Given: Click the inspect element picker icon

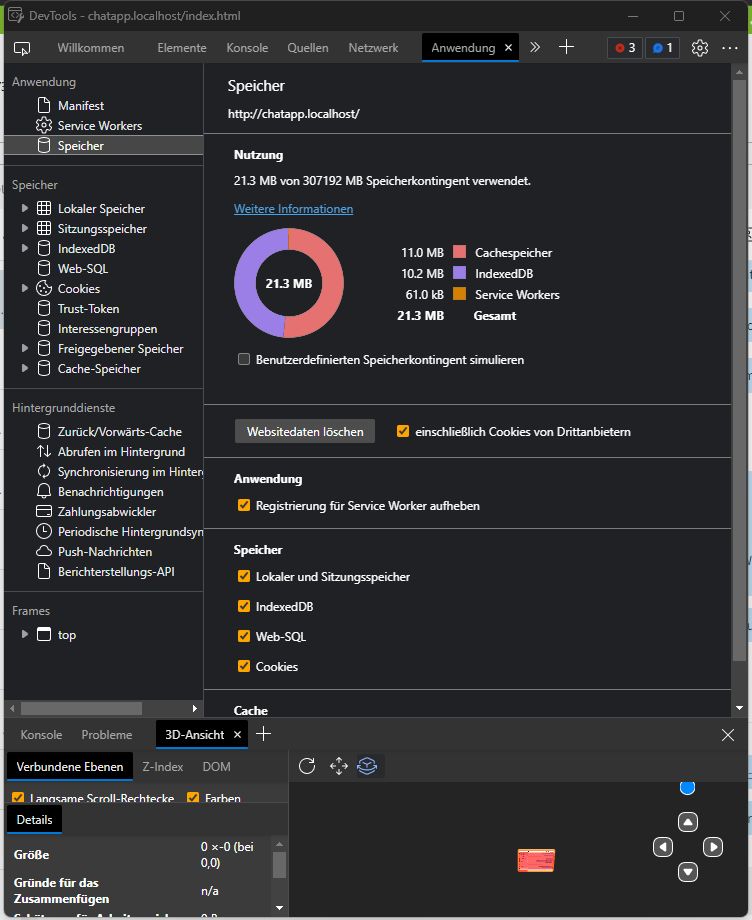Looking at the screenshot, I should click(x=22, y=48).
